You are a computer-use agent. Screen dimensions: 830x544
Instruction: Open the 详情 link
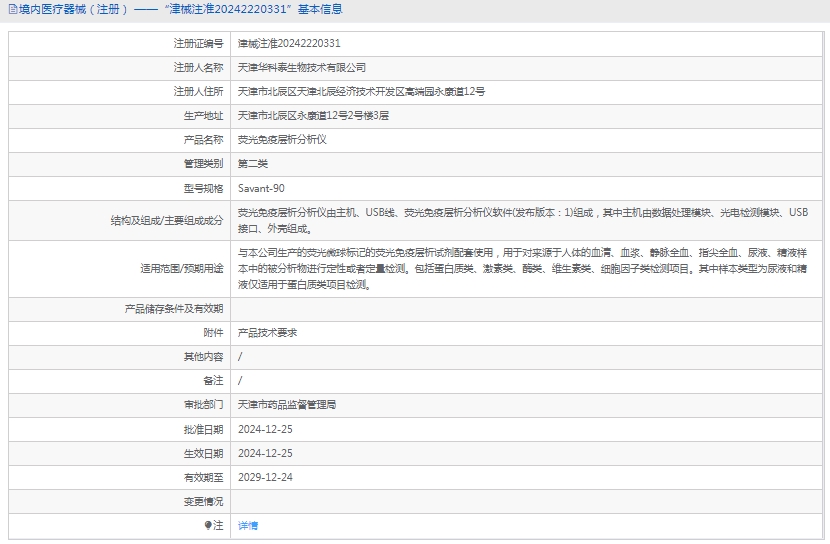pos(248,525)
